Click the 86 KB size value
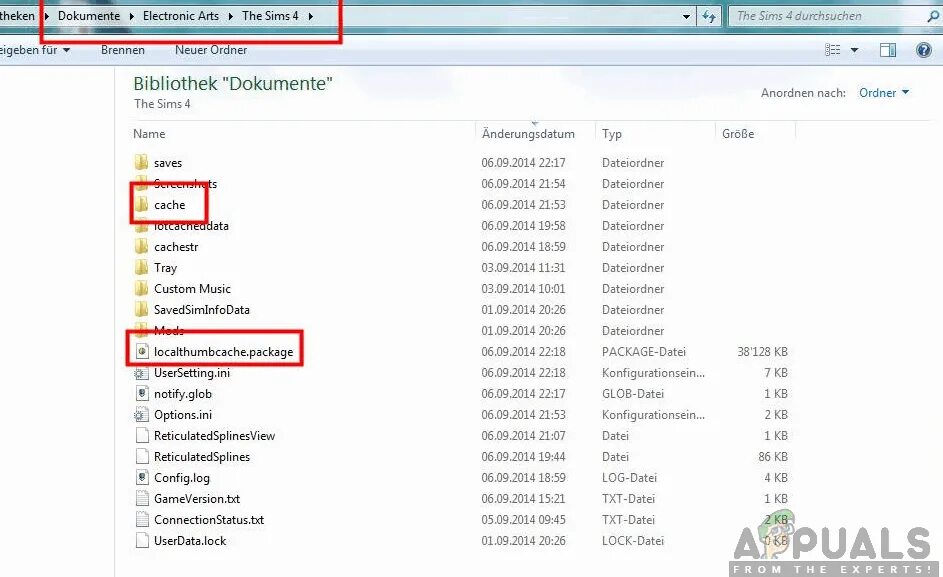 [773, 457]
